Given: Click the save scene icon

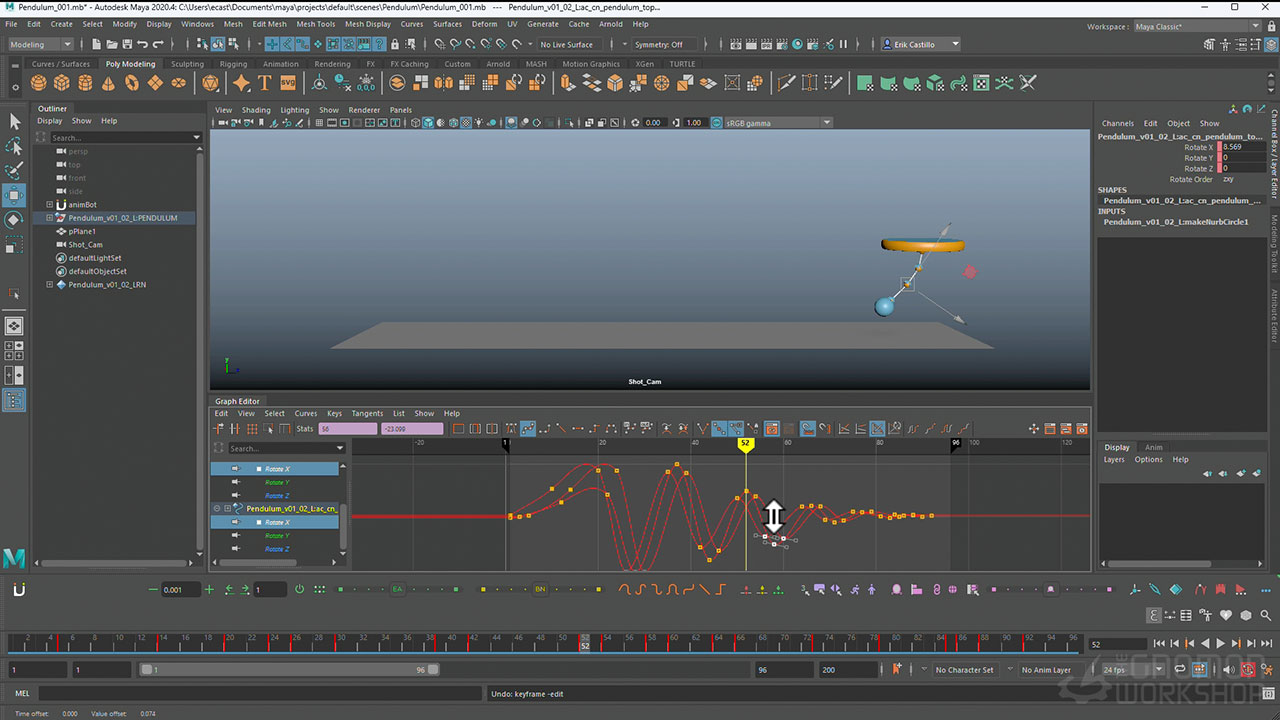Looking at the screenshot, I should click(x=126, y=44).
